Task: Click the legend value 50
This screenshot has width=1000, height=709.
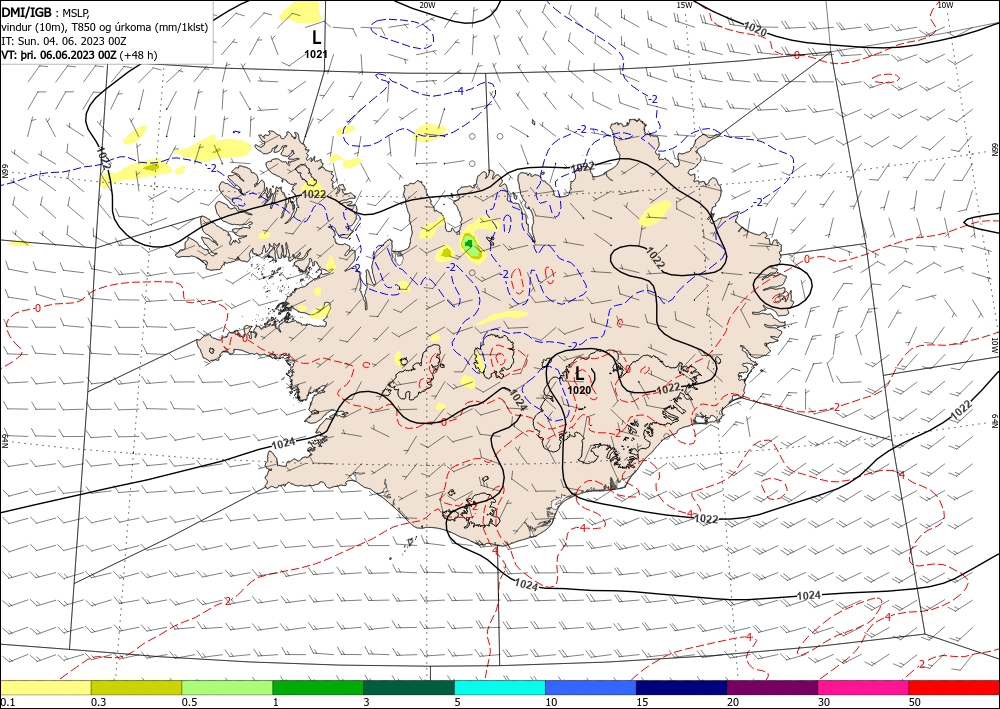Action: 915,702
